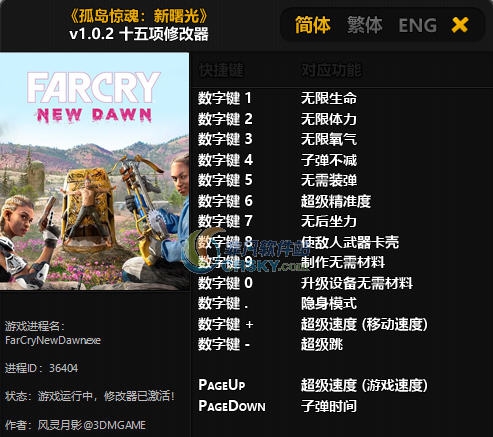
Task: Switch language to 简体
Action: [x=312, y=25]
